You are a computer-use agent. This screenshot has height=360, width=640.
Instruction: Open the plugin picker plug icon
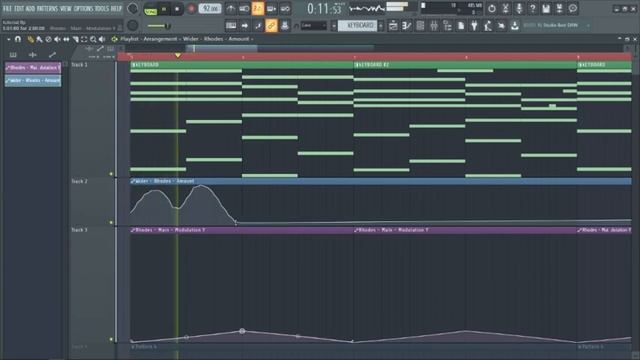point(474,26)
